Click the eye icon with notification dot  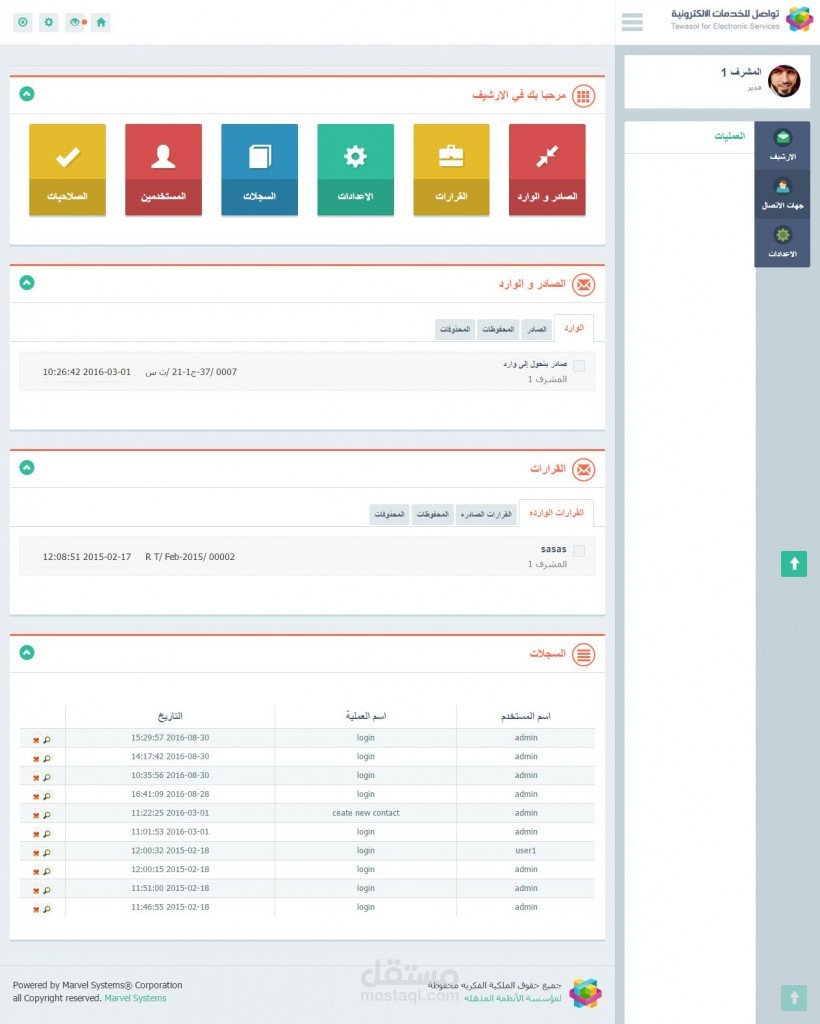[75, 22]
